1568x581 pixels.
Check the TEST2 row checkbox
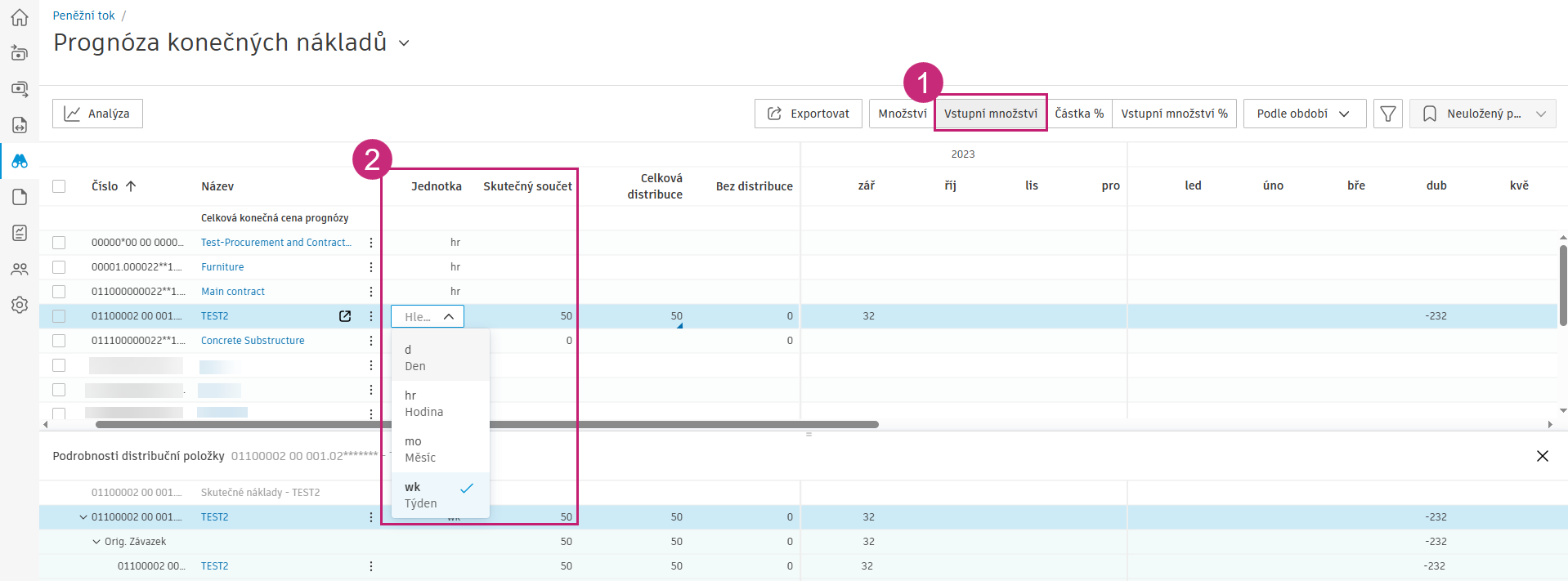59,316
